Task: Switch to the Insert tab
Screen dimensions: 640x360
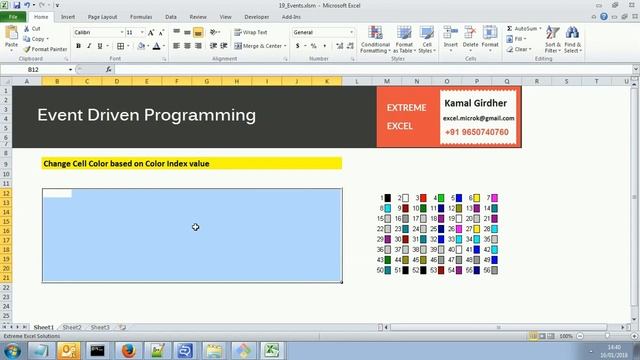Action: coord(68,17)
